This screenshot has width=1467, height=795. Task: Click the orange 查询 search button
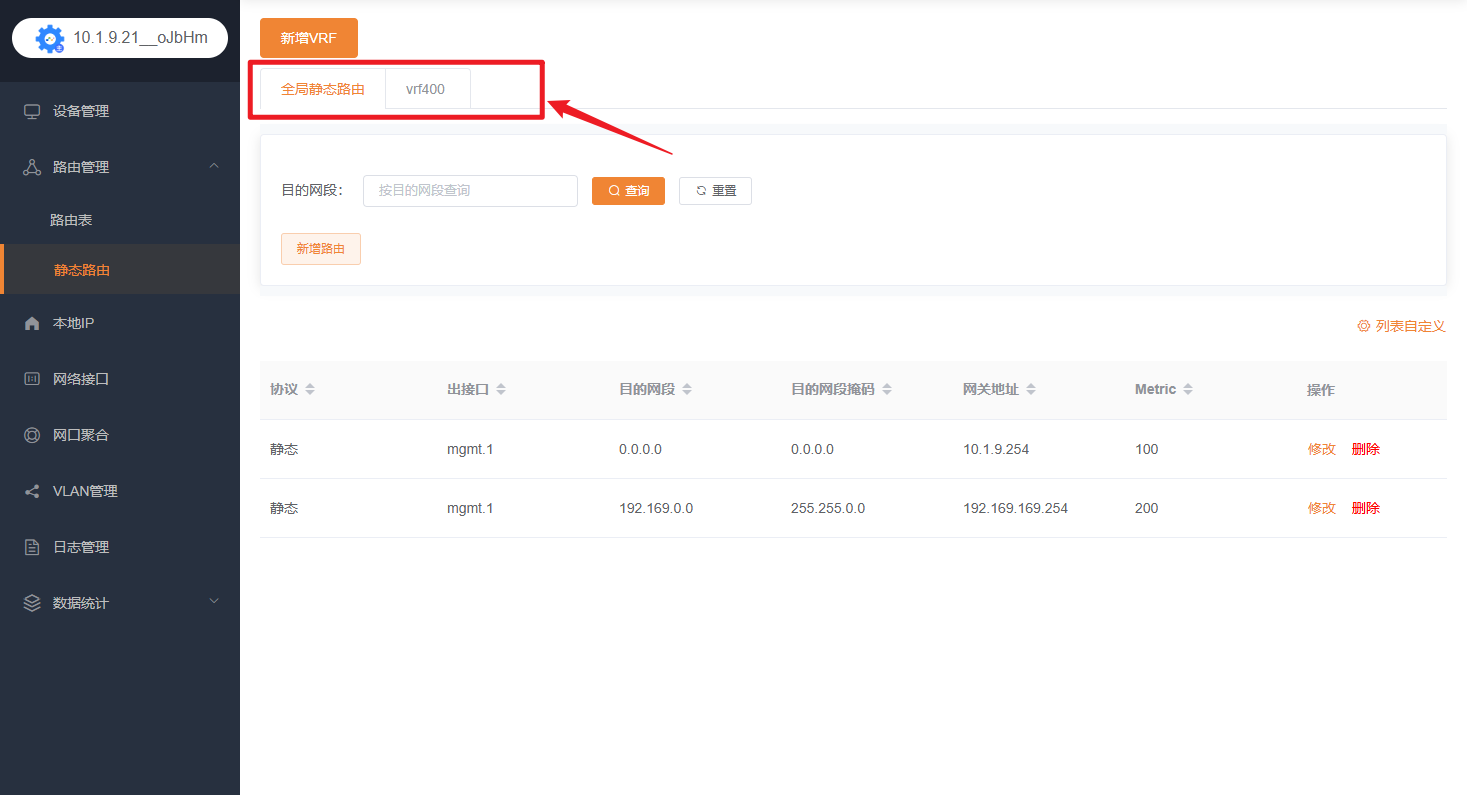[628, 190]
